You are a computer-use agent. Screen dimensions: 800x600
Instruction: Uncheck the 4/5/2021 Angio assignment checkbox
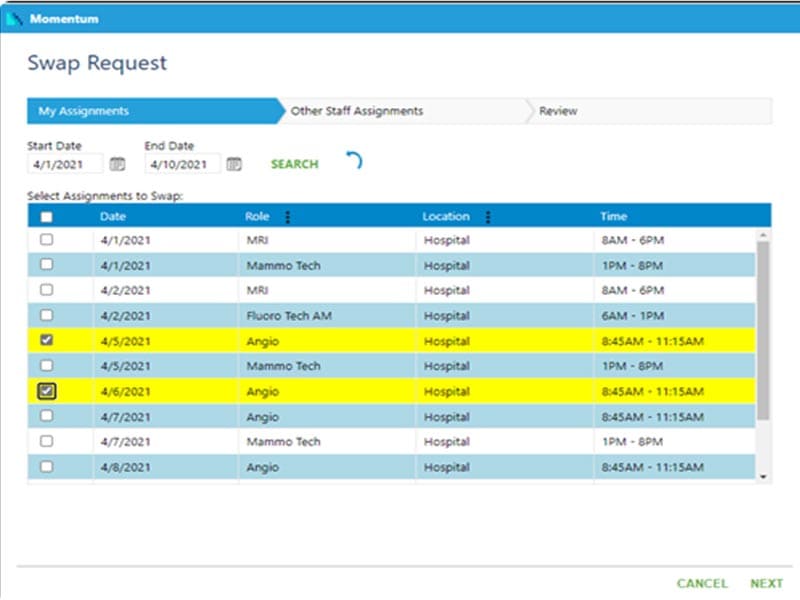(x=46, y=340)
